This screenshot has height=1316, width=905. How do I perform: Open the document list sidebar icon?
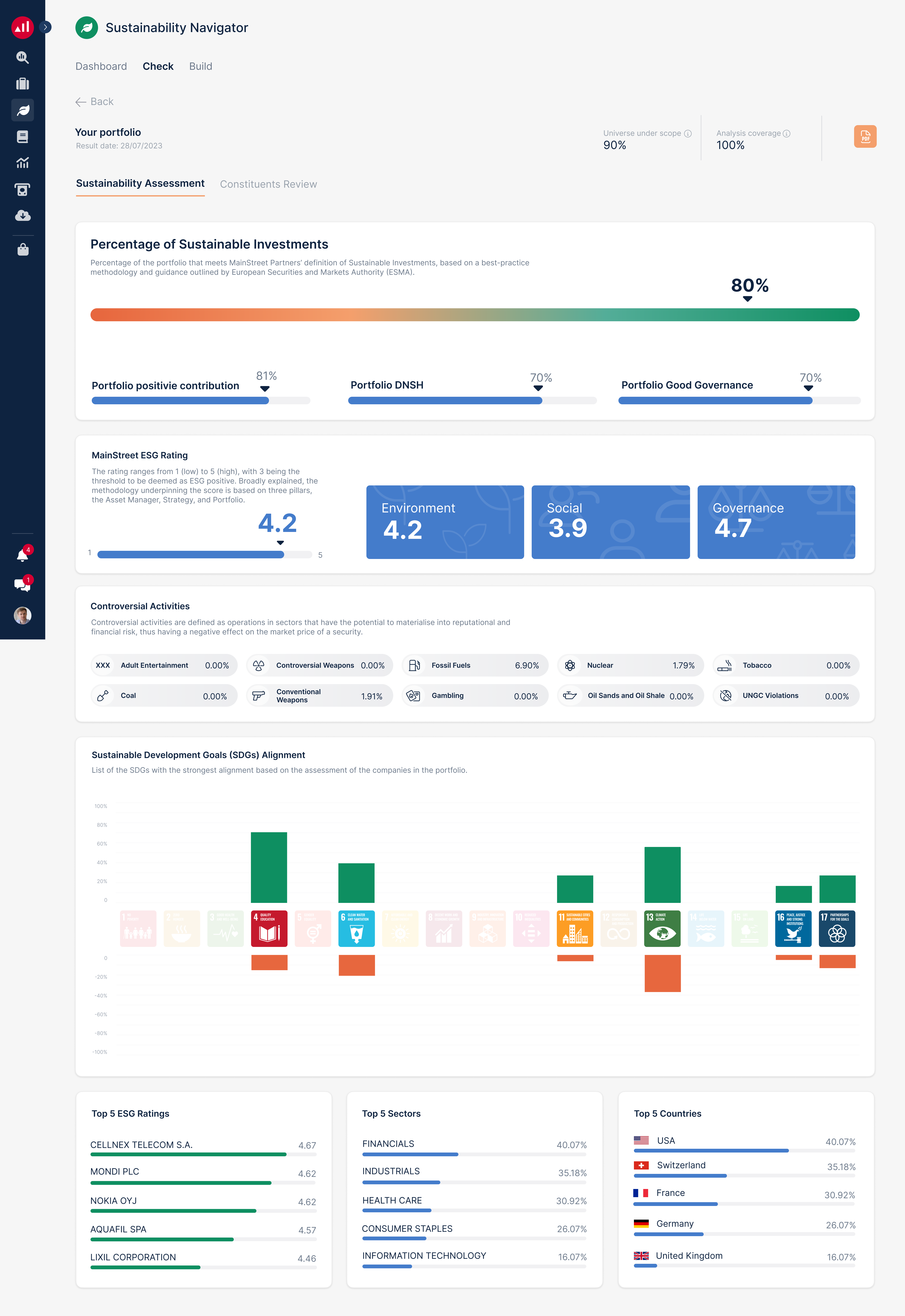pyautogui.click(x=23, y=137)
